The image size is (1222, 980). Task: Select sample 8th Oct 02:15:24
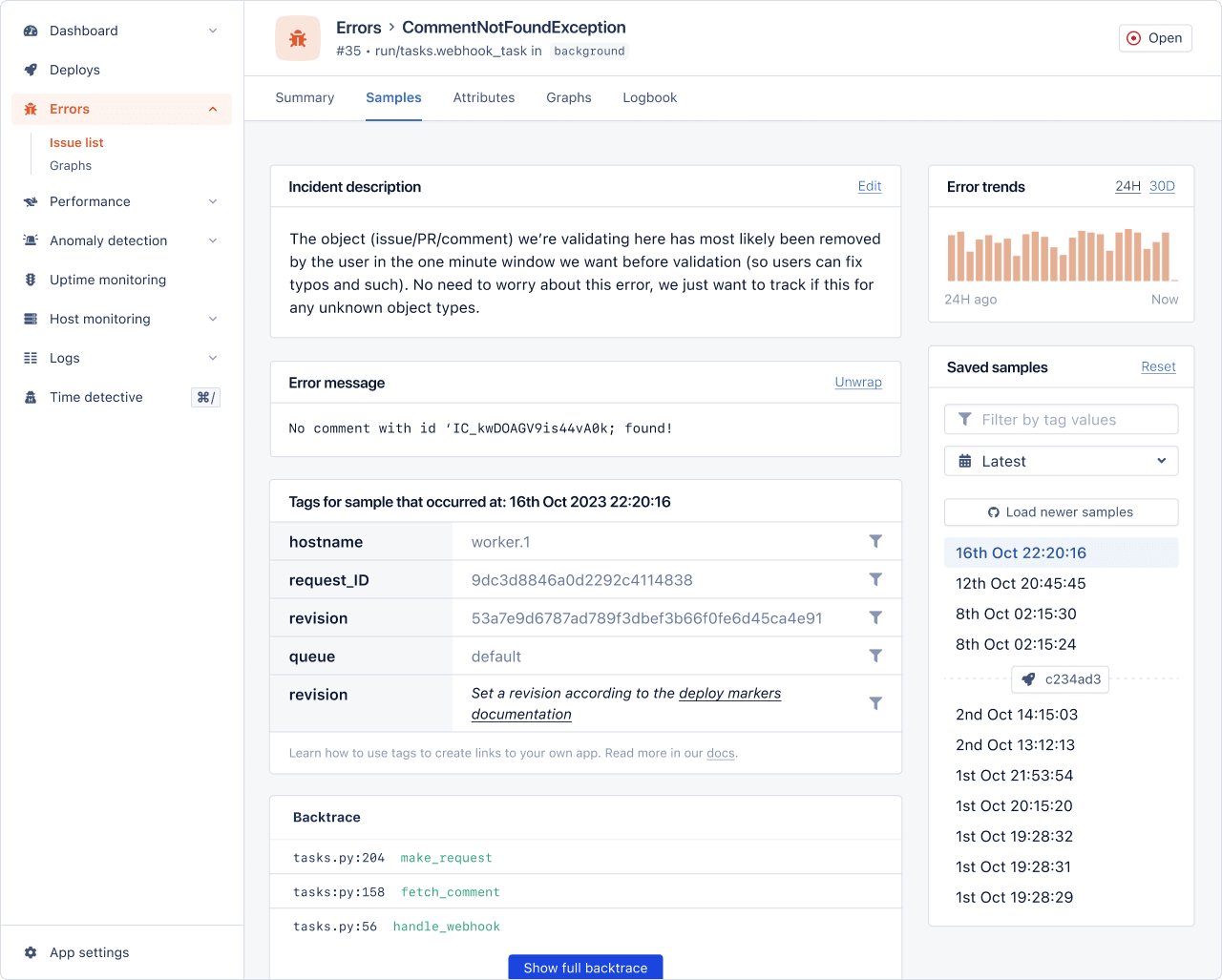tap(1016, 644)
